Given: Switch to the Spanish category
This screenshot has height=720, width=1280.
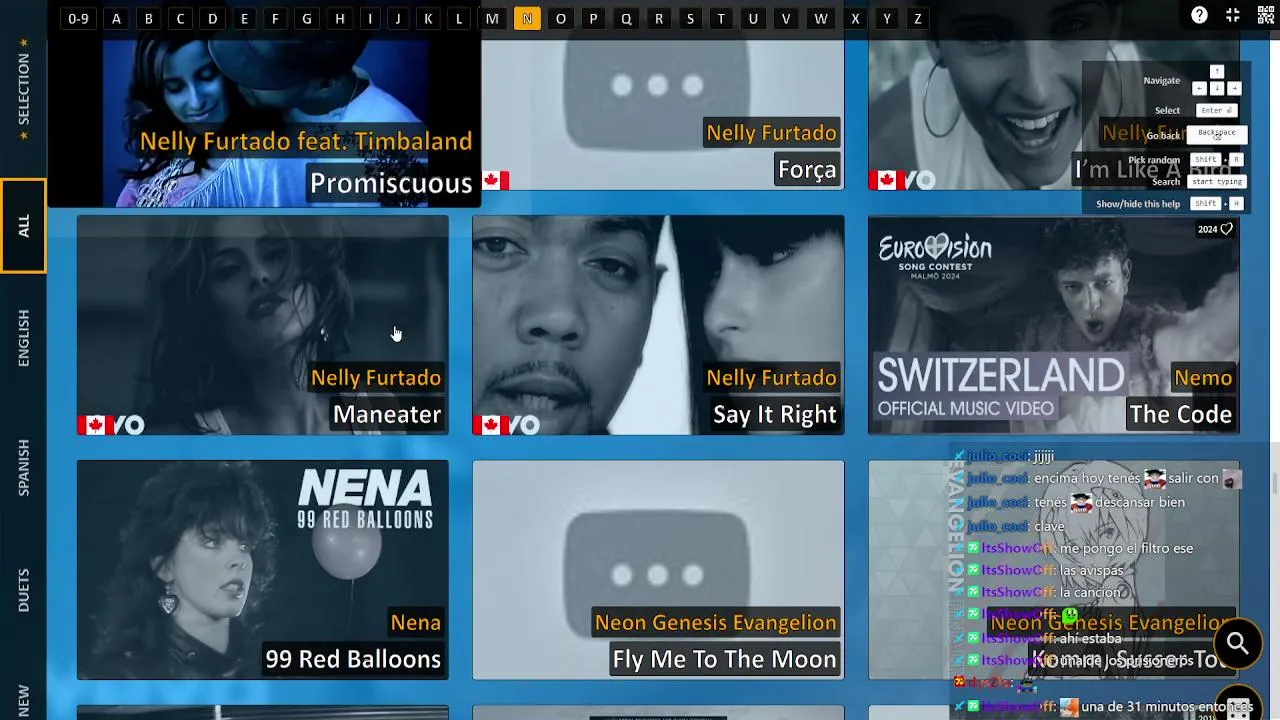Looking at the screenshot, I should (x=23, y=467).
